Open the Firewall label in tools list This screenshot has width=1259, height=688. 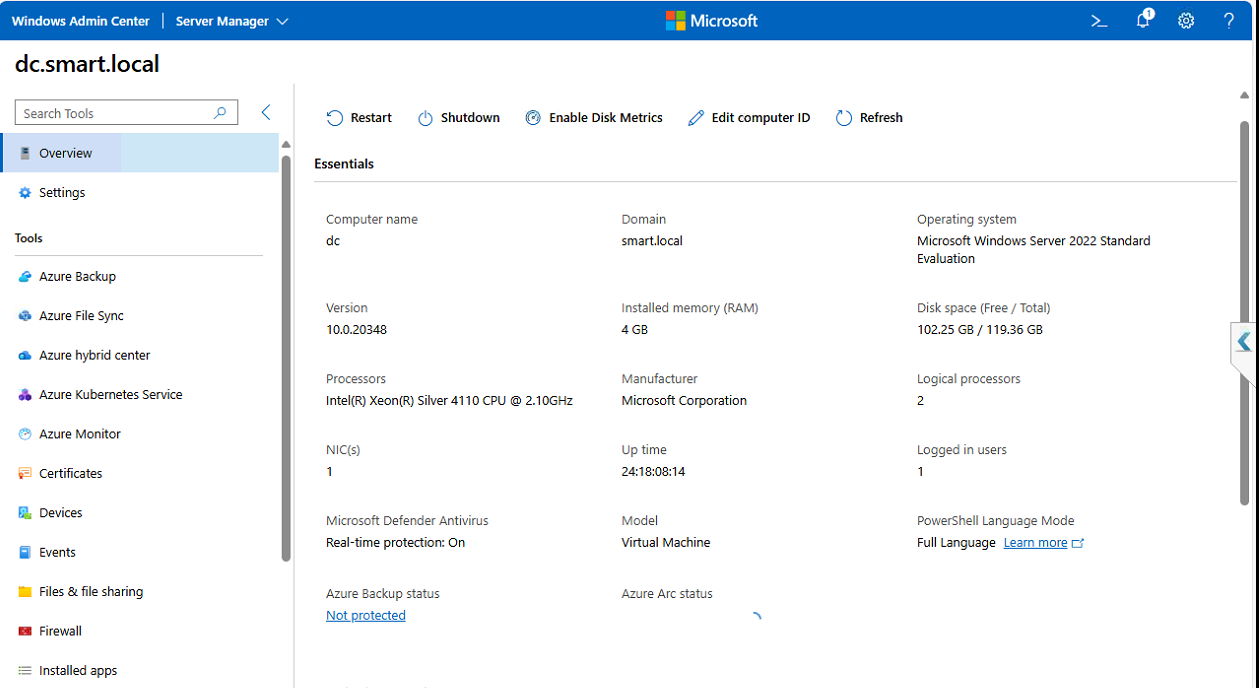[x=61, y=631]
